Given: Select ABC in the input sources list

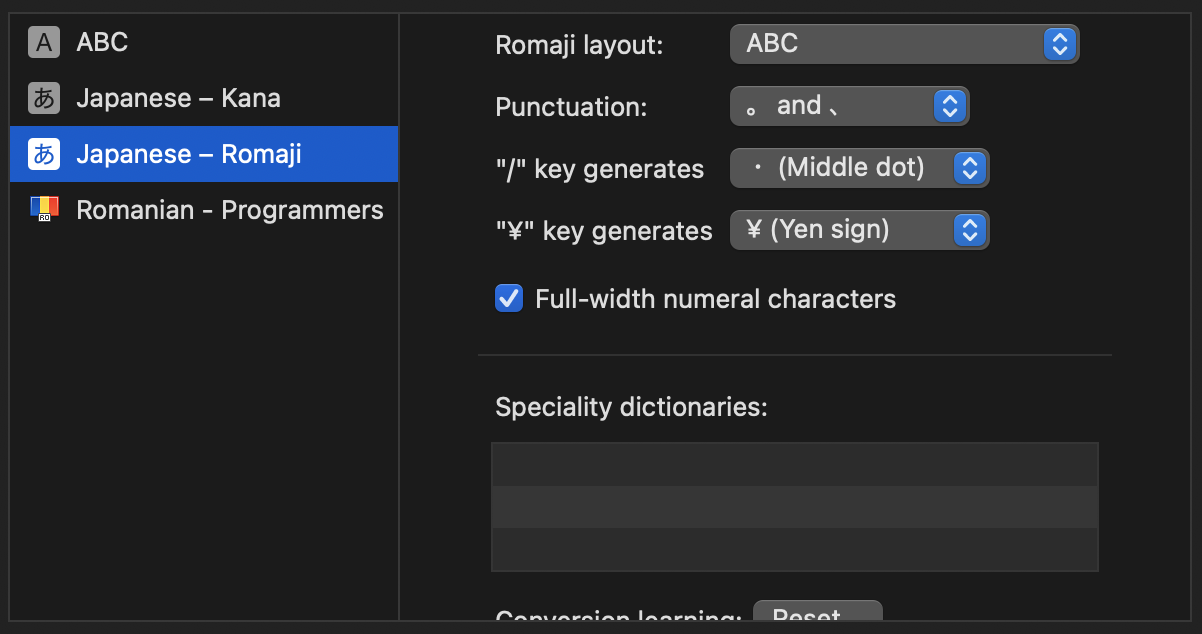Looking at the screenshot, I should coord(204,42).
